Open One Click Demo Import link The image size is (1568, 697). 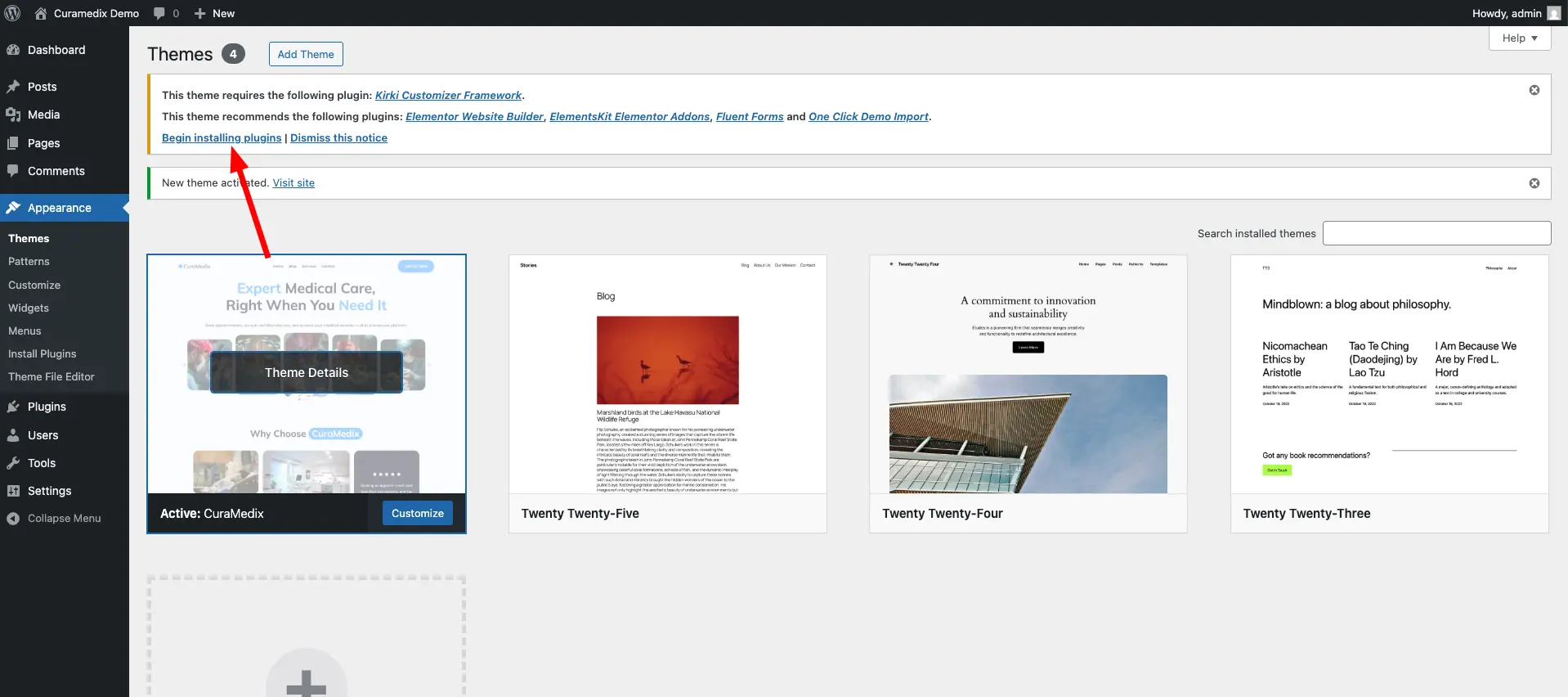click(868, 116)
